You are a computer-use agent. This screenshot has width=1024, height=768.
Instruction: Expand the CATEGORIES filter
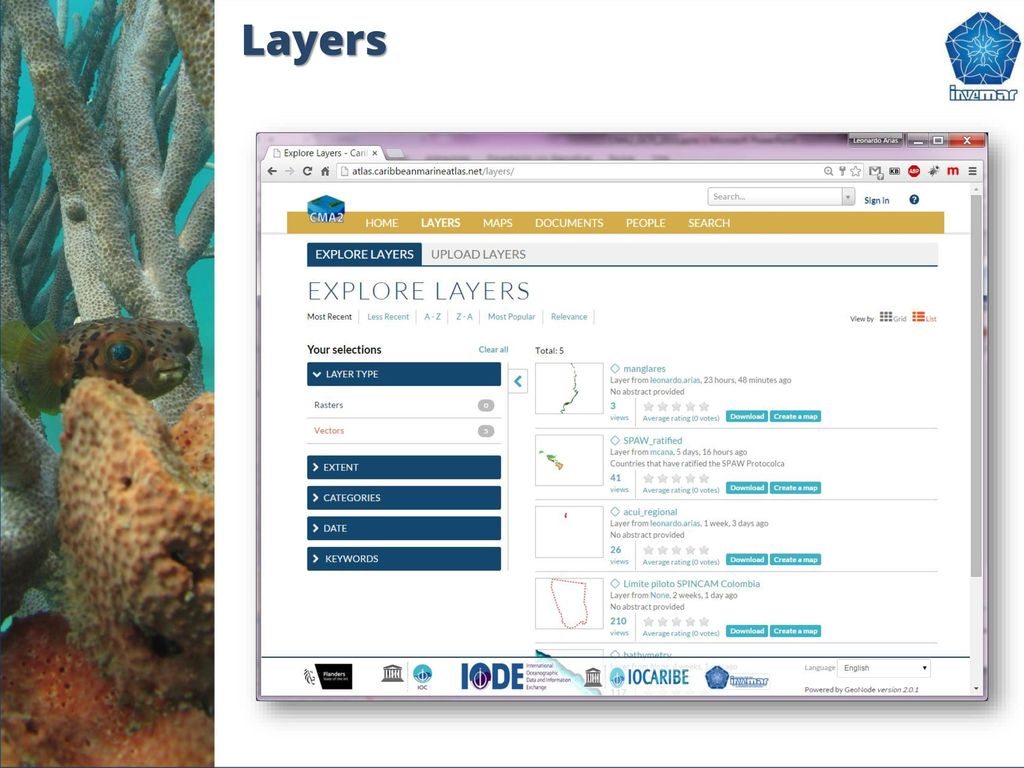coord(404,498)
